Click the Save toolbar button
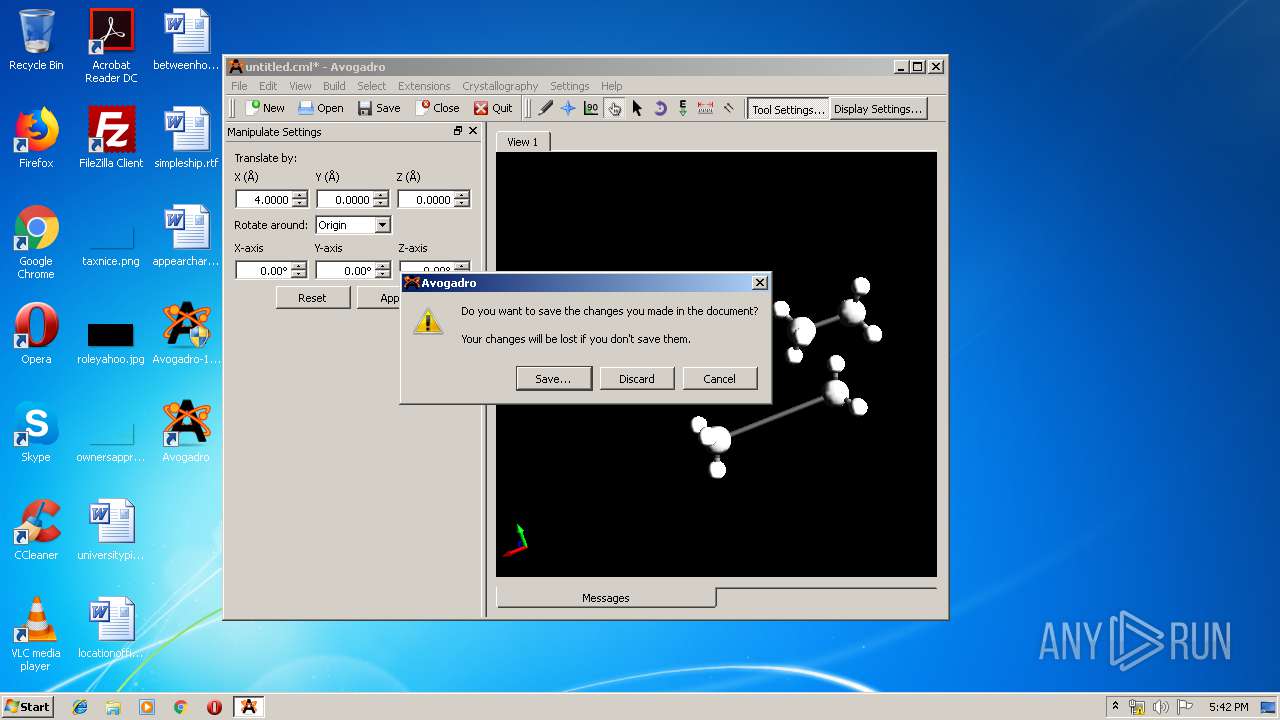This screenshot has width=1280, height=720. pos(379,108)
